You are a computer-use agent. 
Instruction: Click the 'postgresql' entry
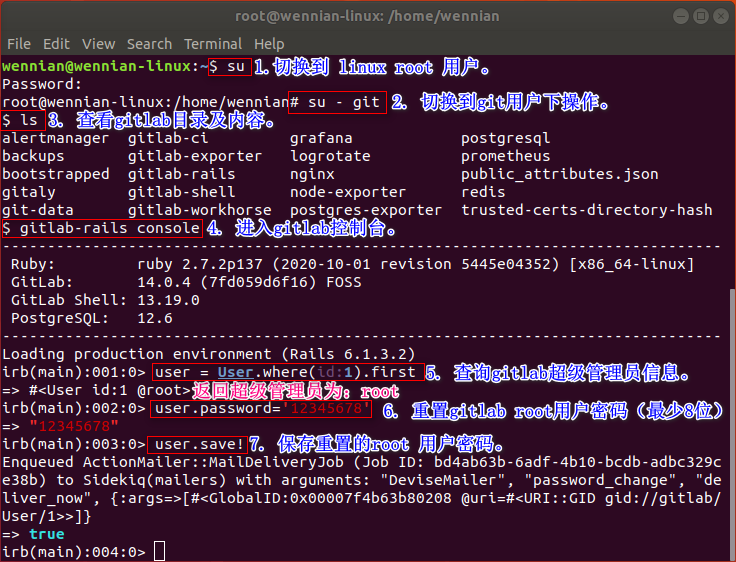coord(505,139)
